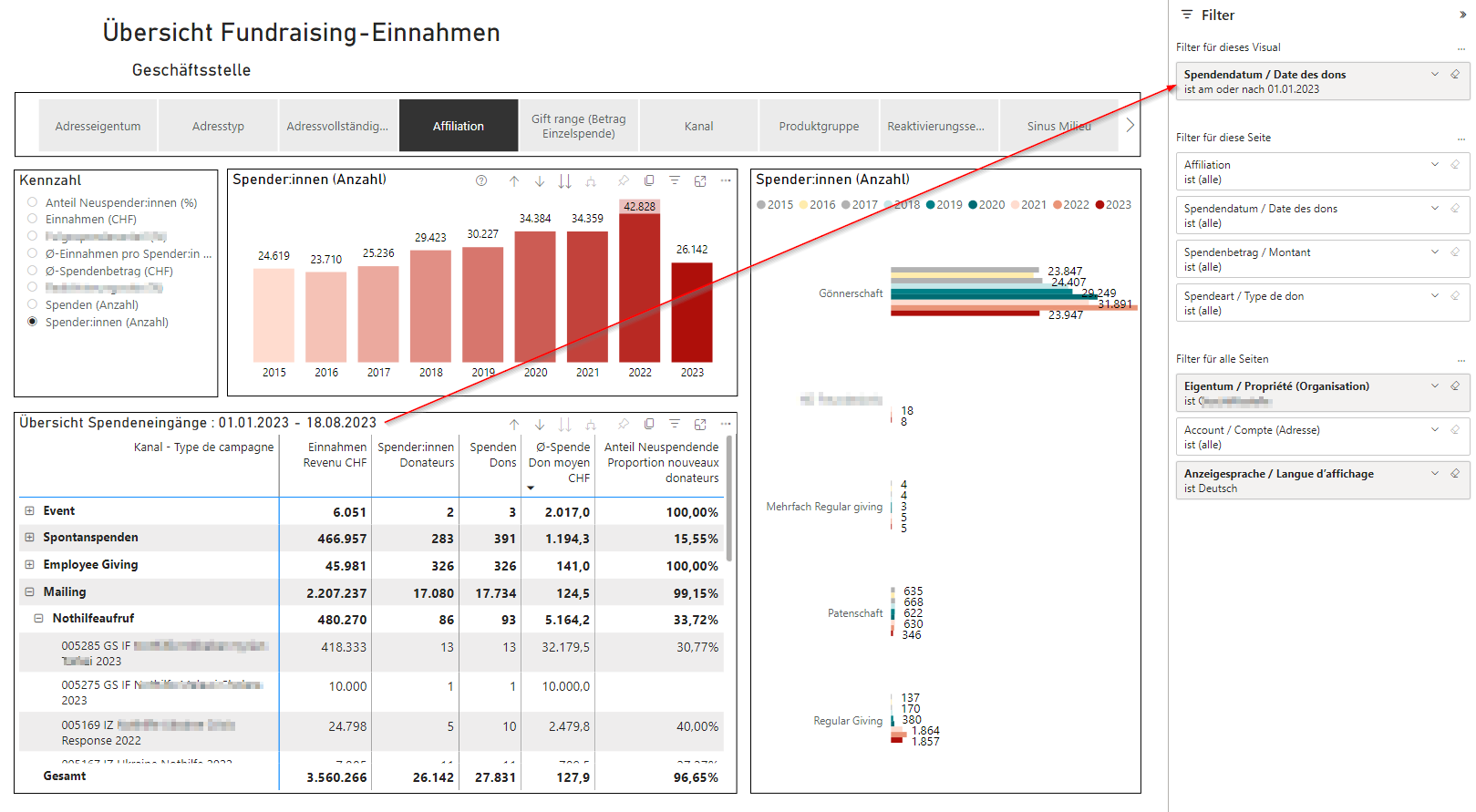The height and width of the screenshot is (812, 1476).
Task: Select the 2015 bar showing 24.619
Action: [x=274, y=315]
